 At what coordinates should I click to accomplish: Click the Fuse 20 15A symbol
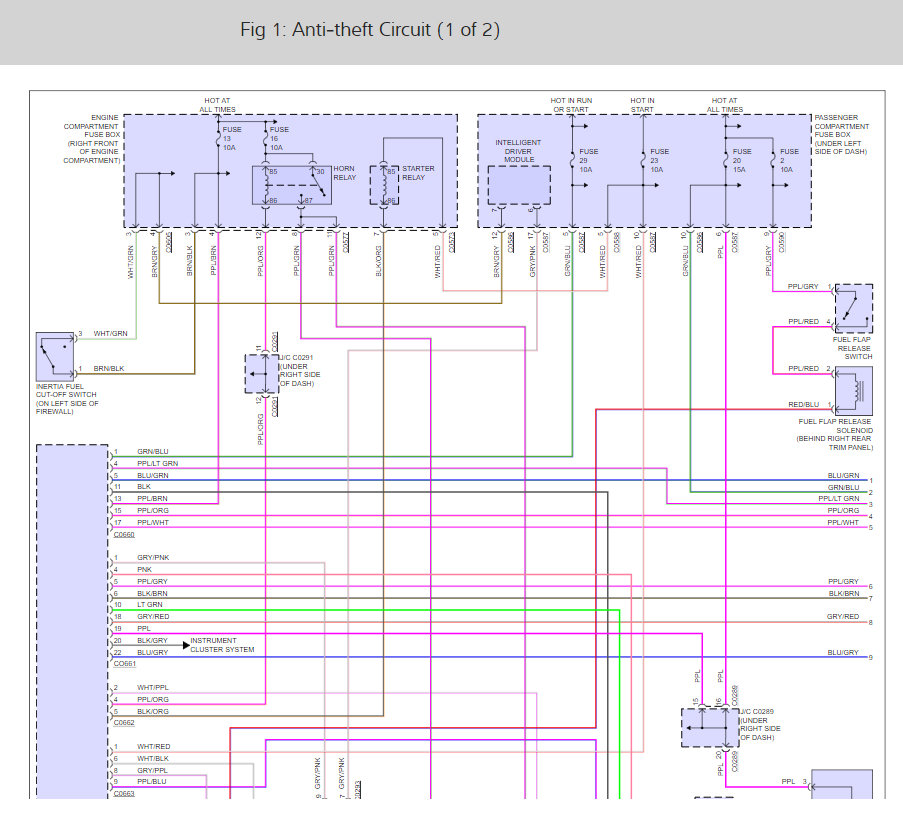723,158
